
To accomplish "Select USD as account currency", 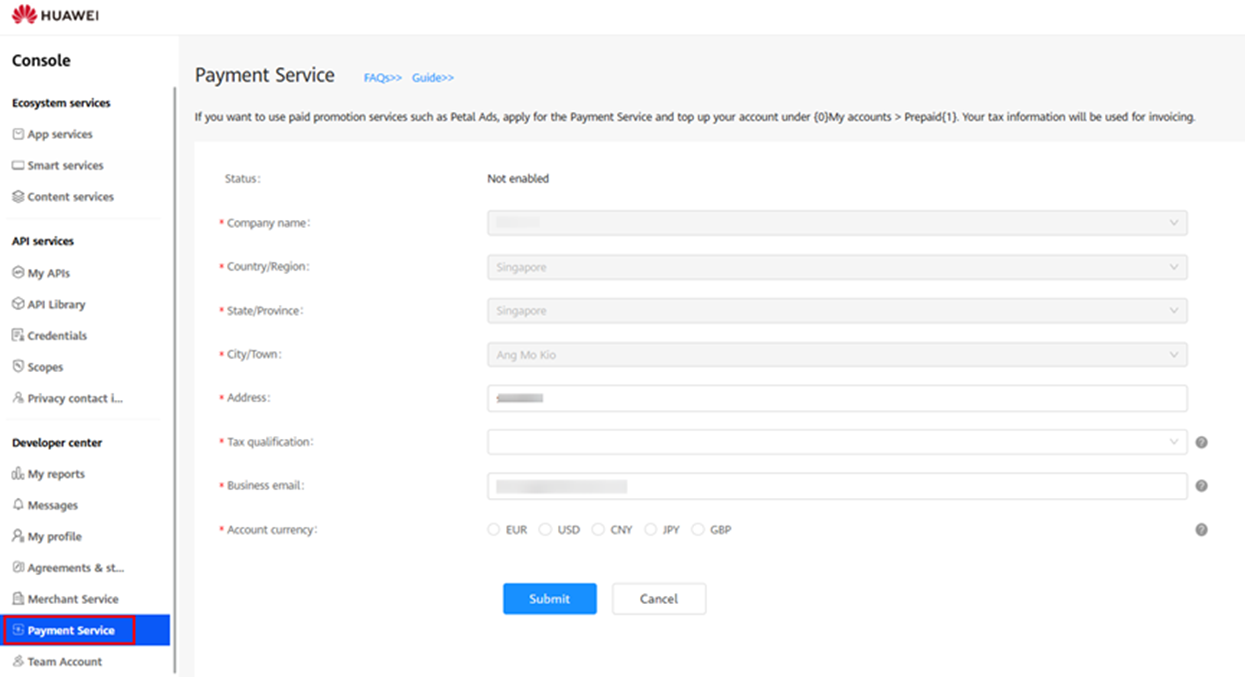I will pos(545,529).
